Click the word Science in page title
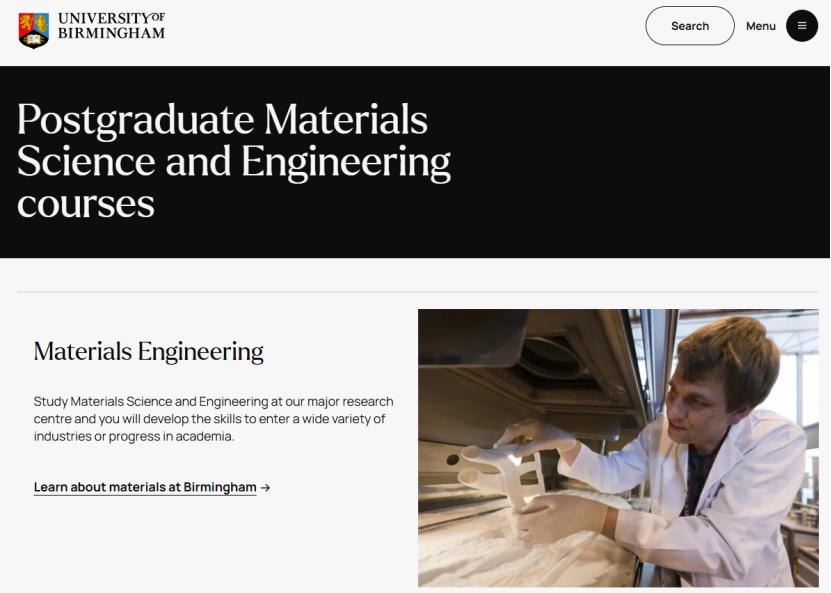Screen dimensions: 831x593 click(x=86, y=162)
